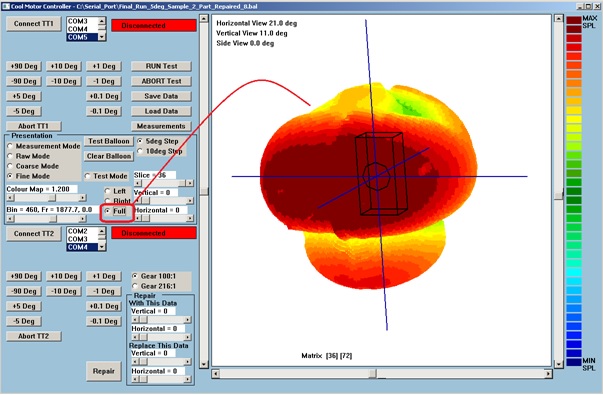Viewport: 603px width, 395px height.
Task: Click the right arrow of Slice slider
Action: tap(190, 183)
